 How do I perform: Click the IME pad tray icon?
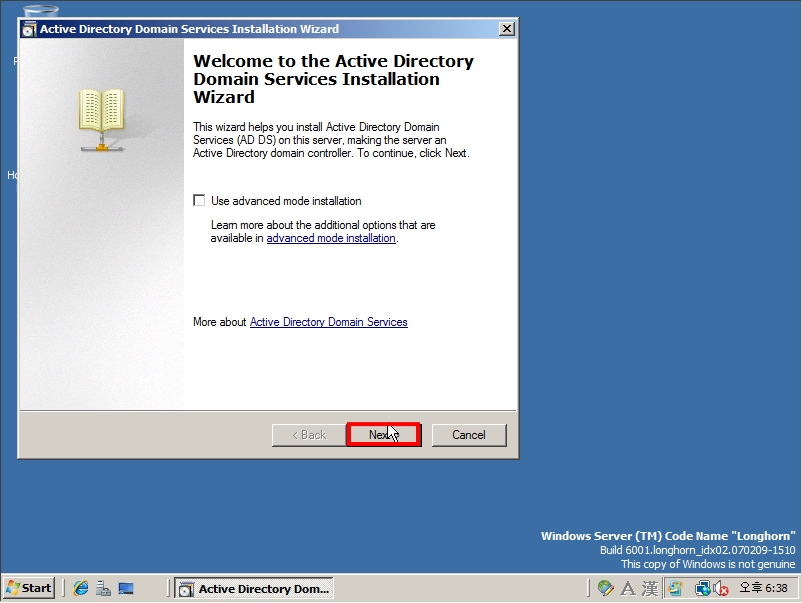coord(605,588)
